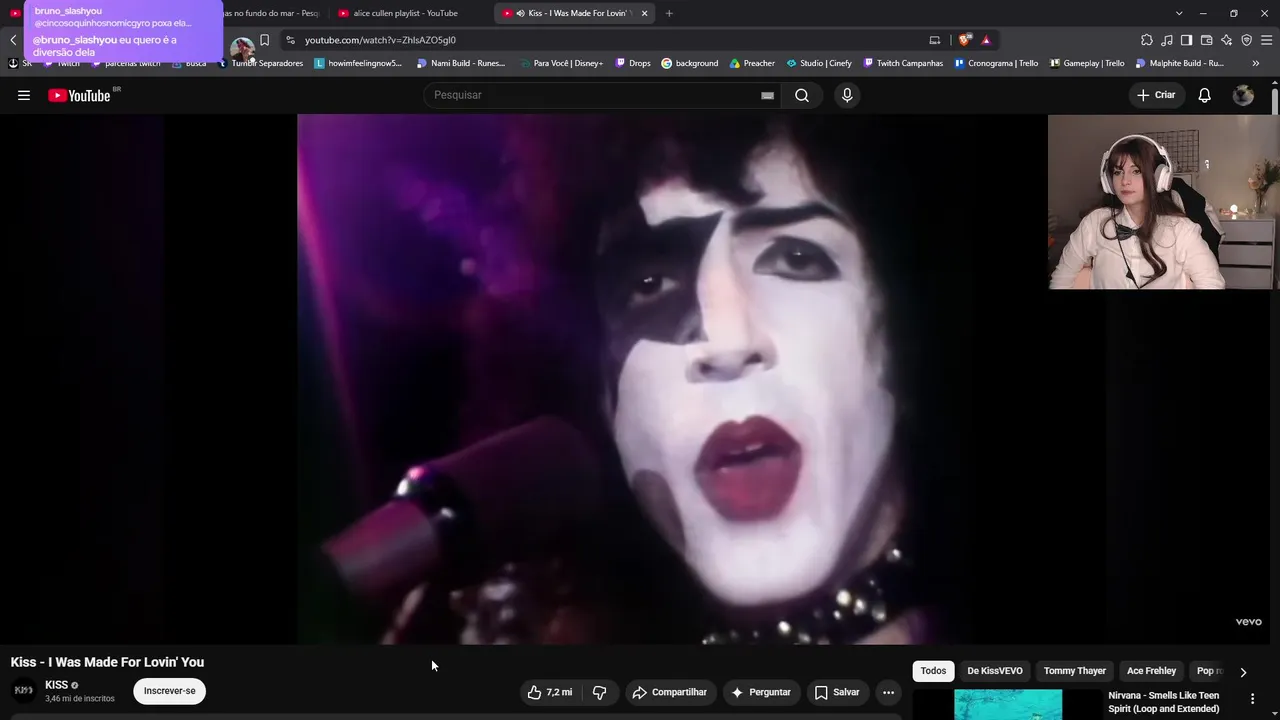Open the howimfeelingnow5 bookmark
Viewport: 1280px width, 720px height.
pos(358,63)
